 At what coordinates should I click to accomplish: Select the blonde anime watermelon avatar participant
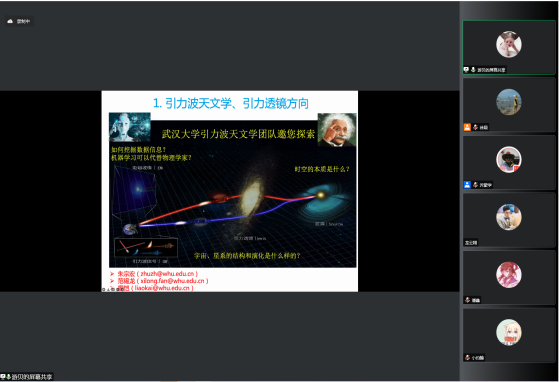509,332
